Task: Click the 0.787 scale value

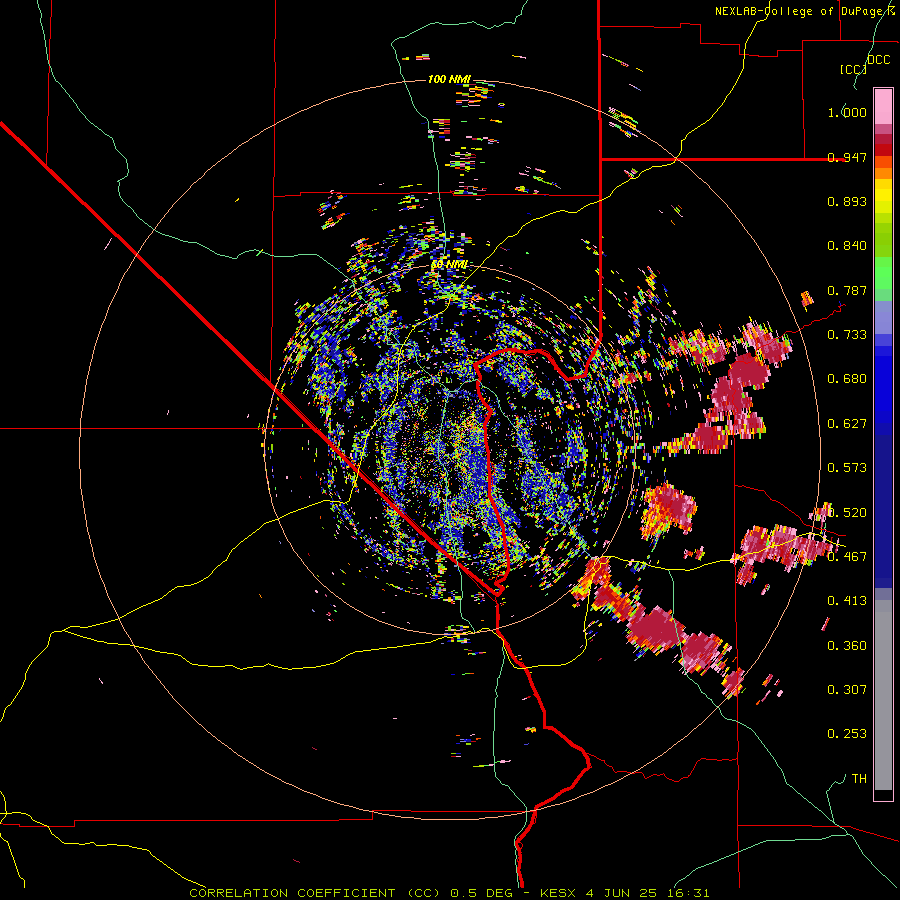Action: pyautogui.click(x=847, y=290)
